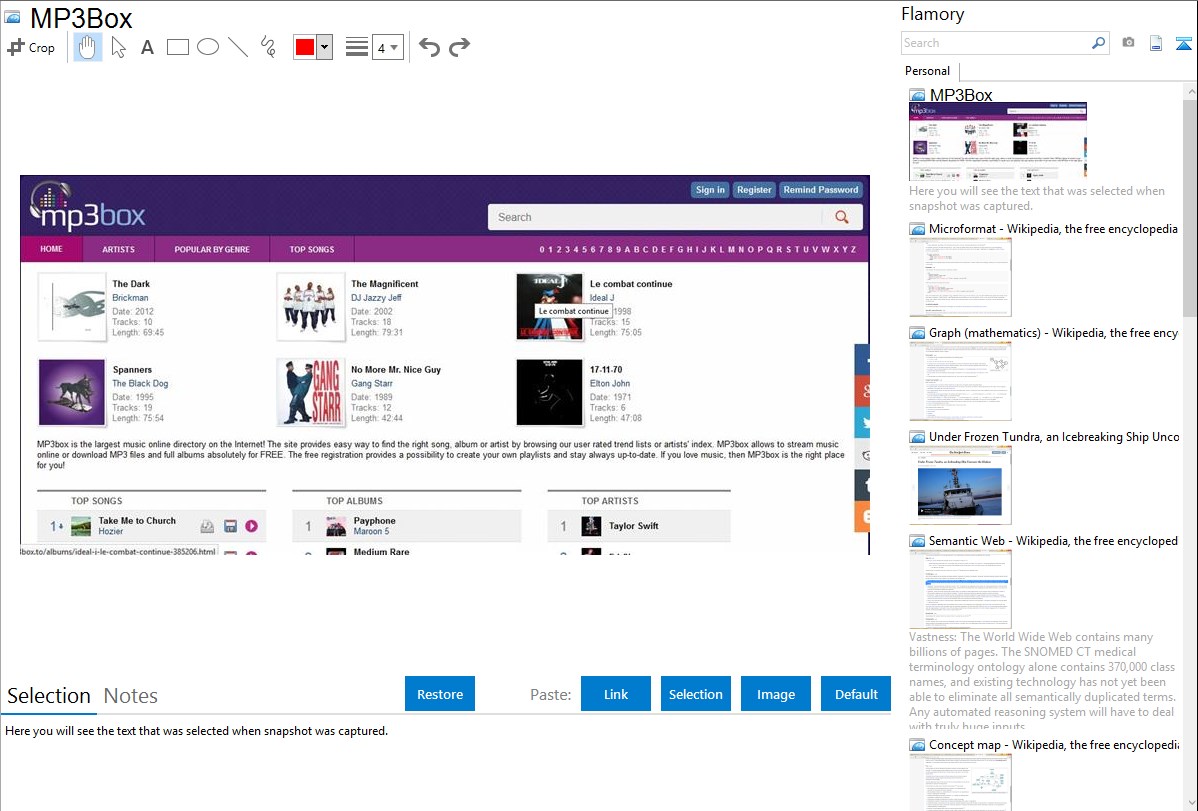Pick the ellipse shape tool
This screenshot has width=1198, height=811.
[x=208, y=47]
